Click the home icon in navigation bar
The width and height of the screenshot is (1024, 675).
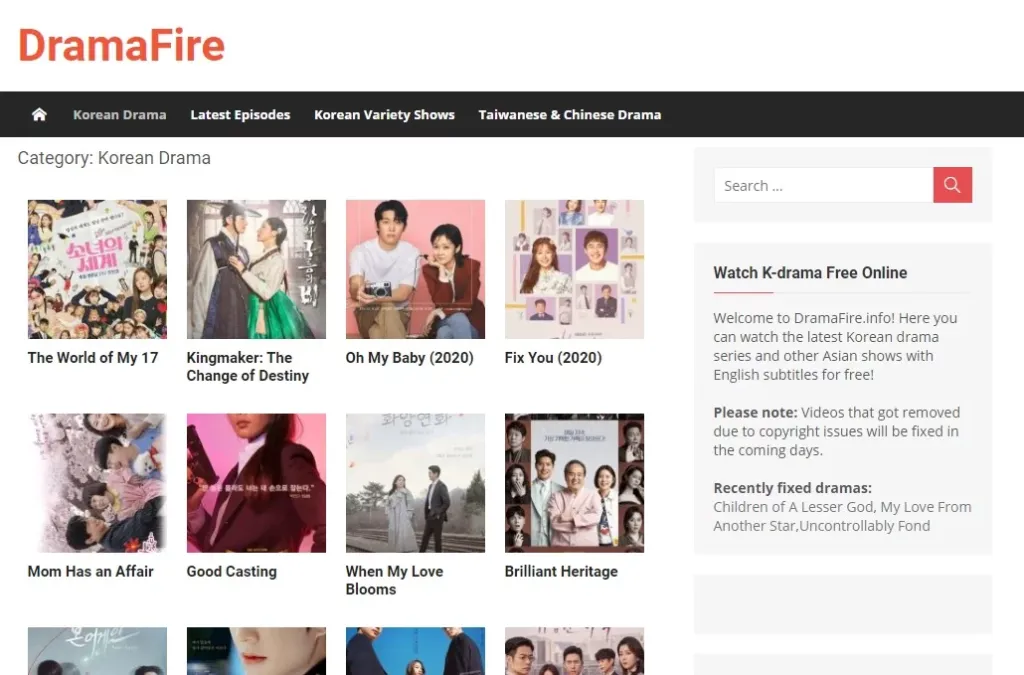39,114
